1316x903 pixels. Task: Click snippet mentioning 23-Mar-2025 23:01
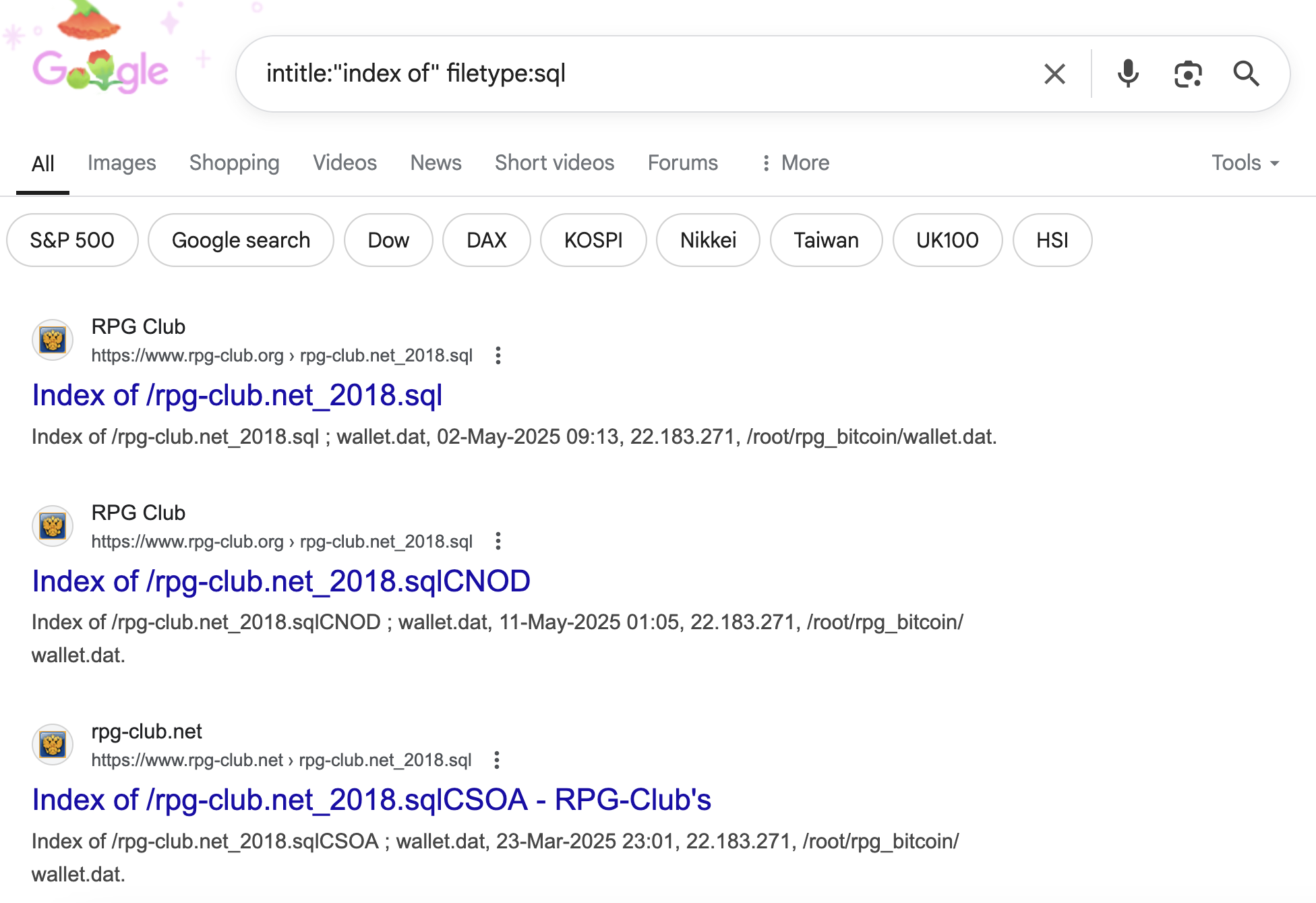click(496, 857)
